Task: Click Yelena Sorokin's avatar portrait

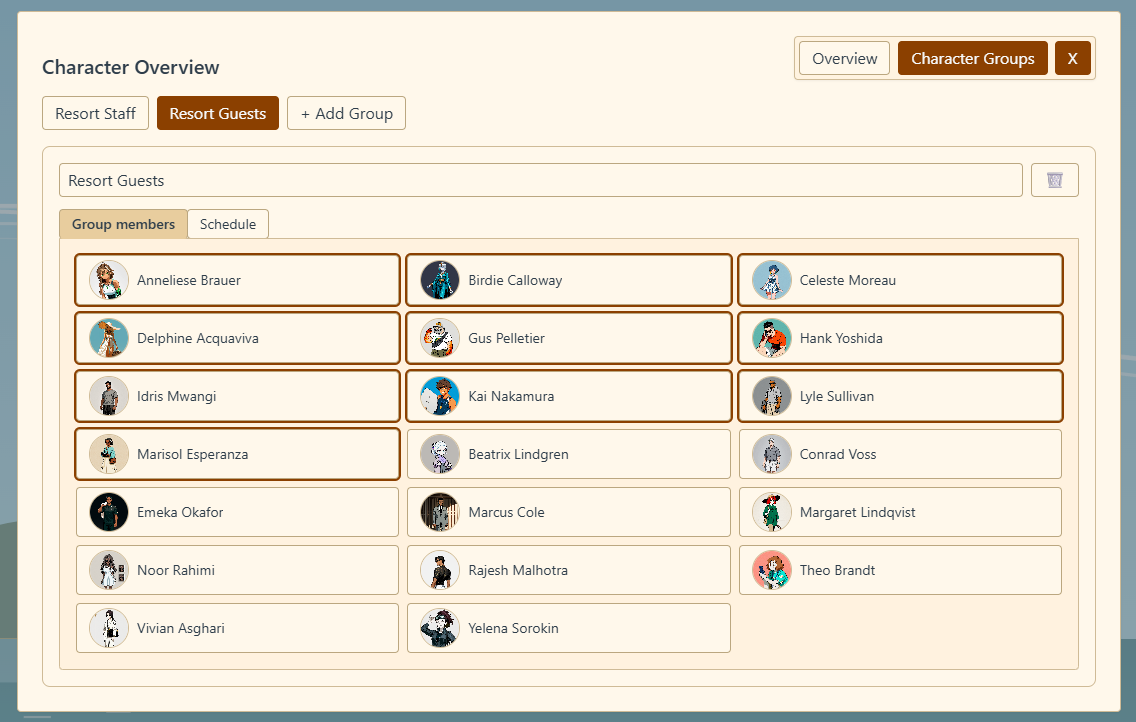Action: click(440, 628)
